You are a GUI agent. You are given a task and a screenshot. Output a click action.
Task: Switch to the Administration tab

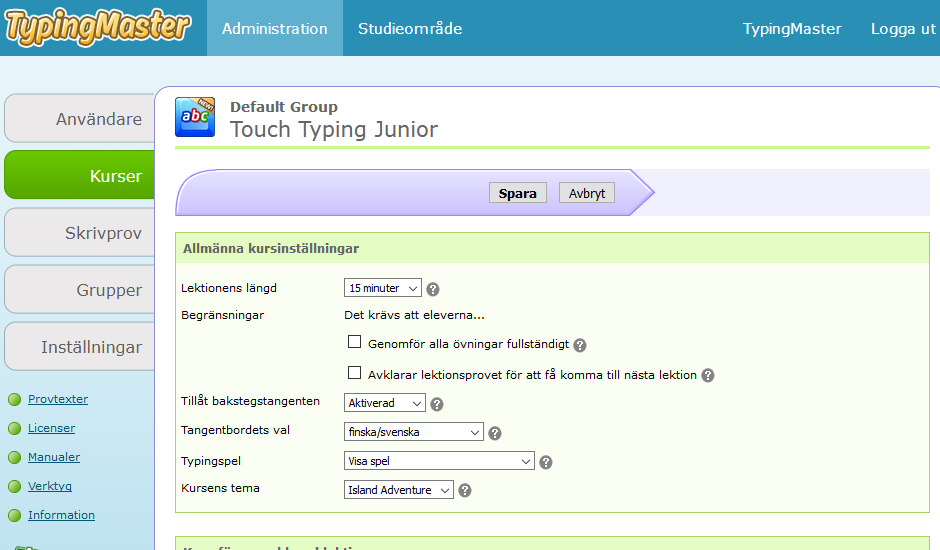tap(275, 28)
